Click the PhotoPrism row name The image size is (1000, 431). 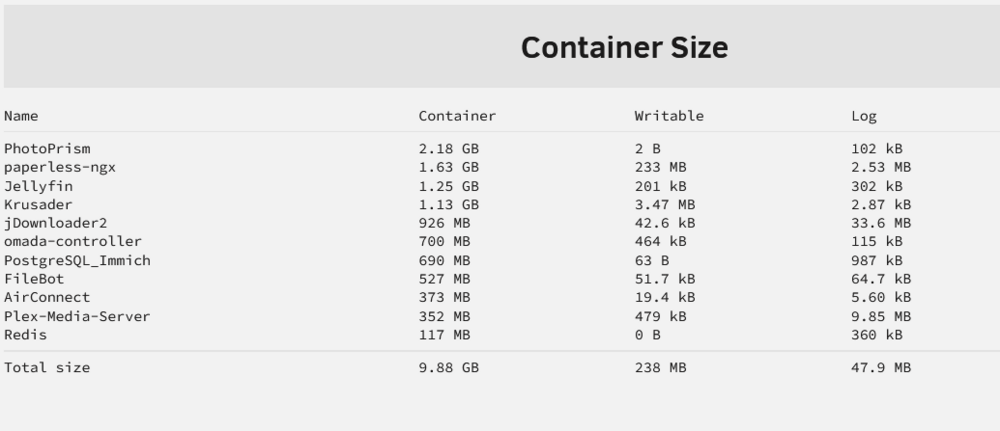point(47,149)
